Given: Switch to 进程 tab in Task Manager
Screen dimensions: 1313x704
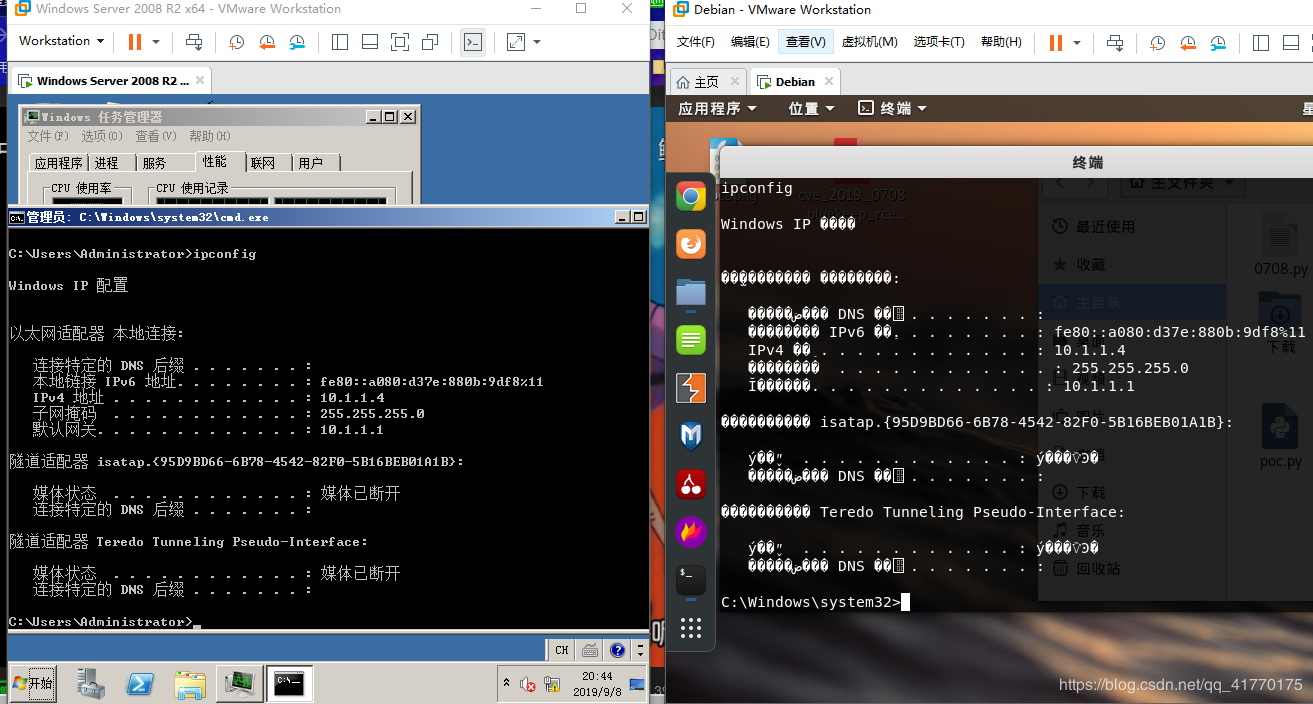Looking at the screenshot, I should [107, 163].
